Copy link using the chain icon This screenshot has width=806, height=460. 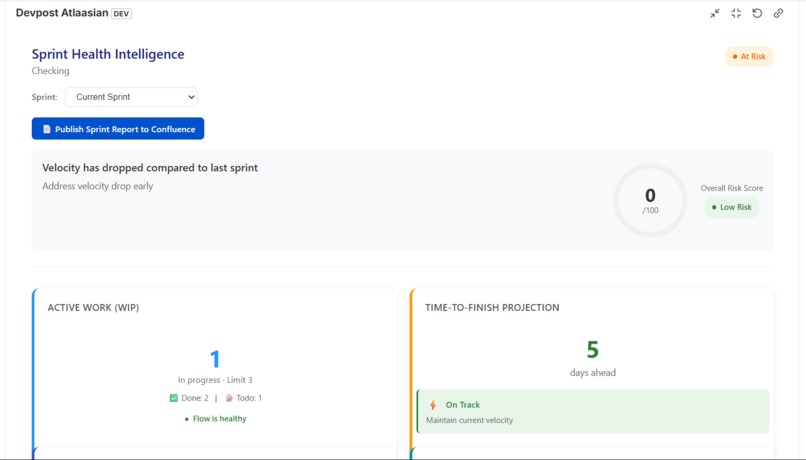[778, 13]
